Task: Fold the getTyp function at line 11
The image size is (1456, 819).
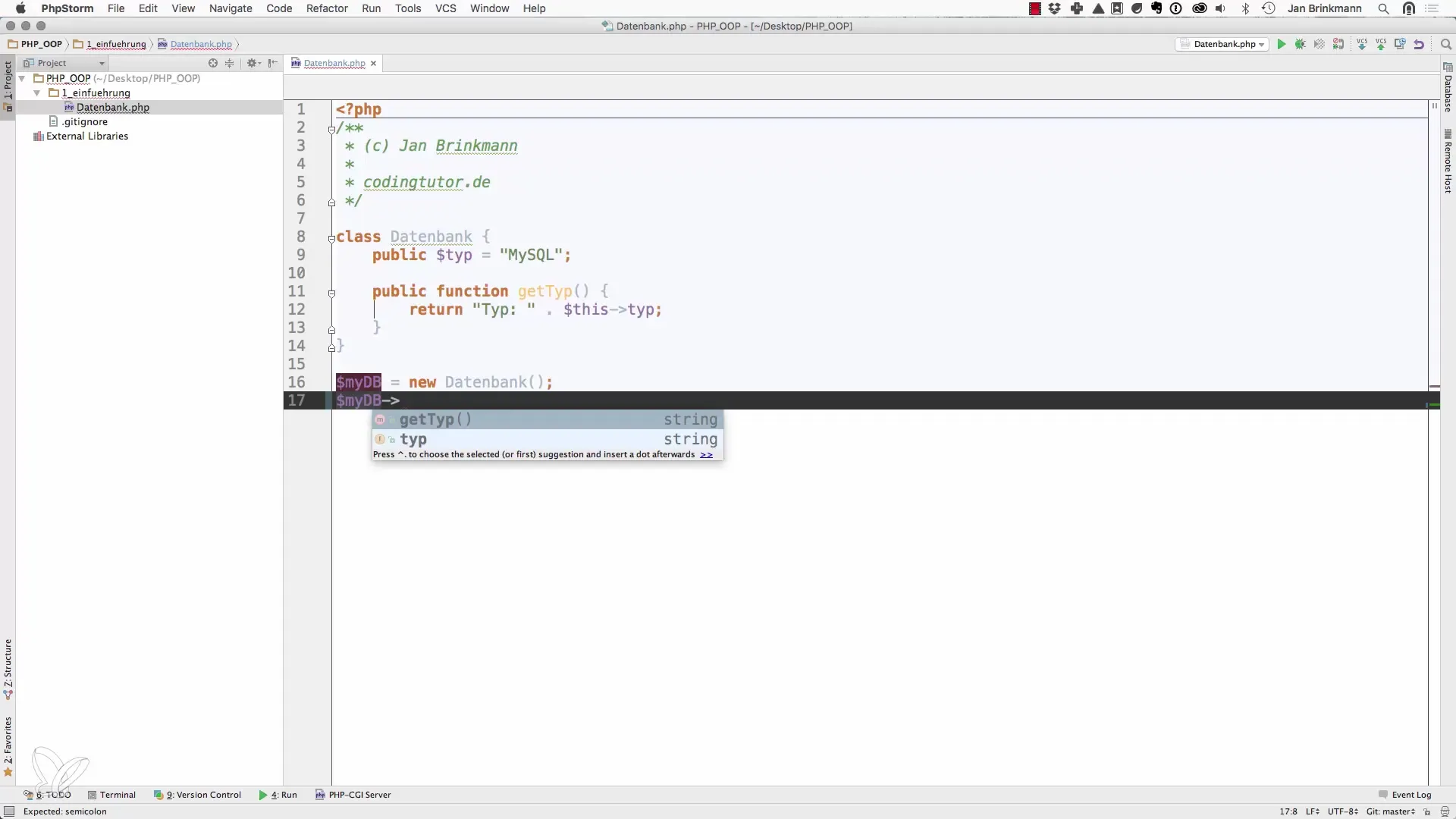Action: (331, 293)
